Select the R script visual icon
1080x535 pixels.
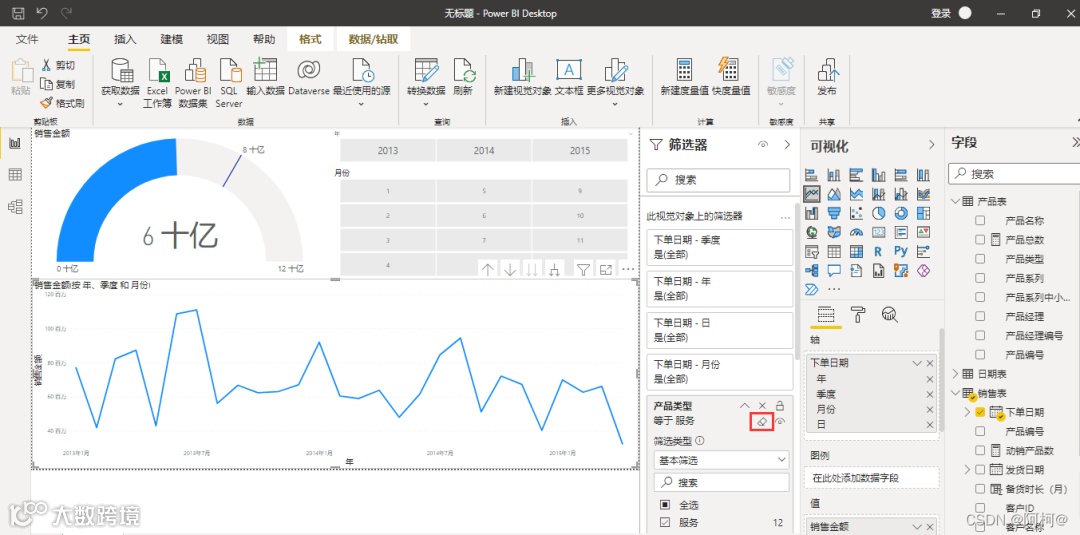pos(878,251)
